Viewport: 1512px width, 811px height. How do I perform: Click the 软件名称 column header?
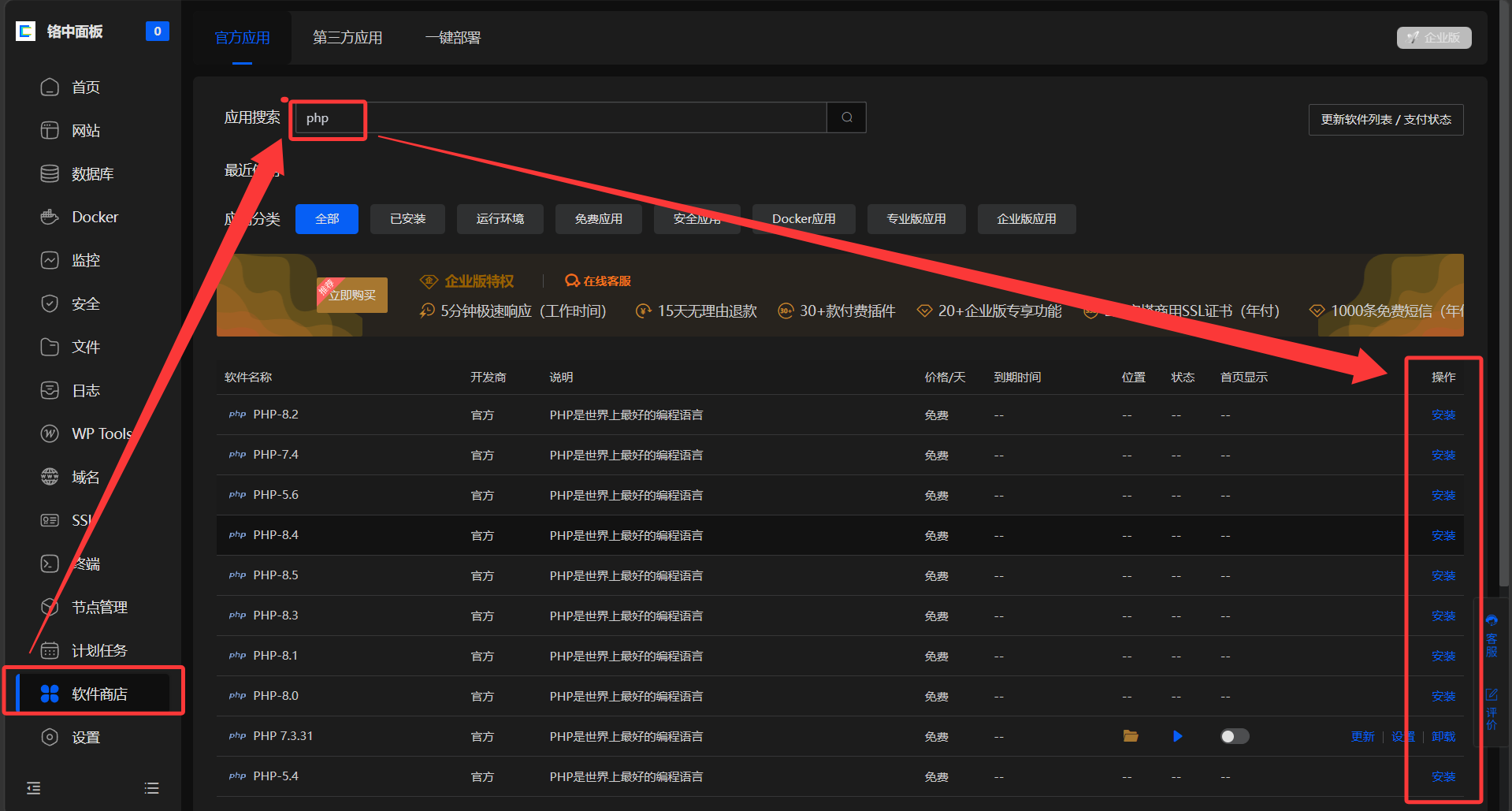[248, 378]
